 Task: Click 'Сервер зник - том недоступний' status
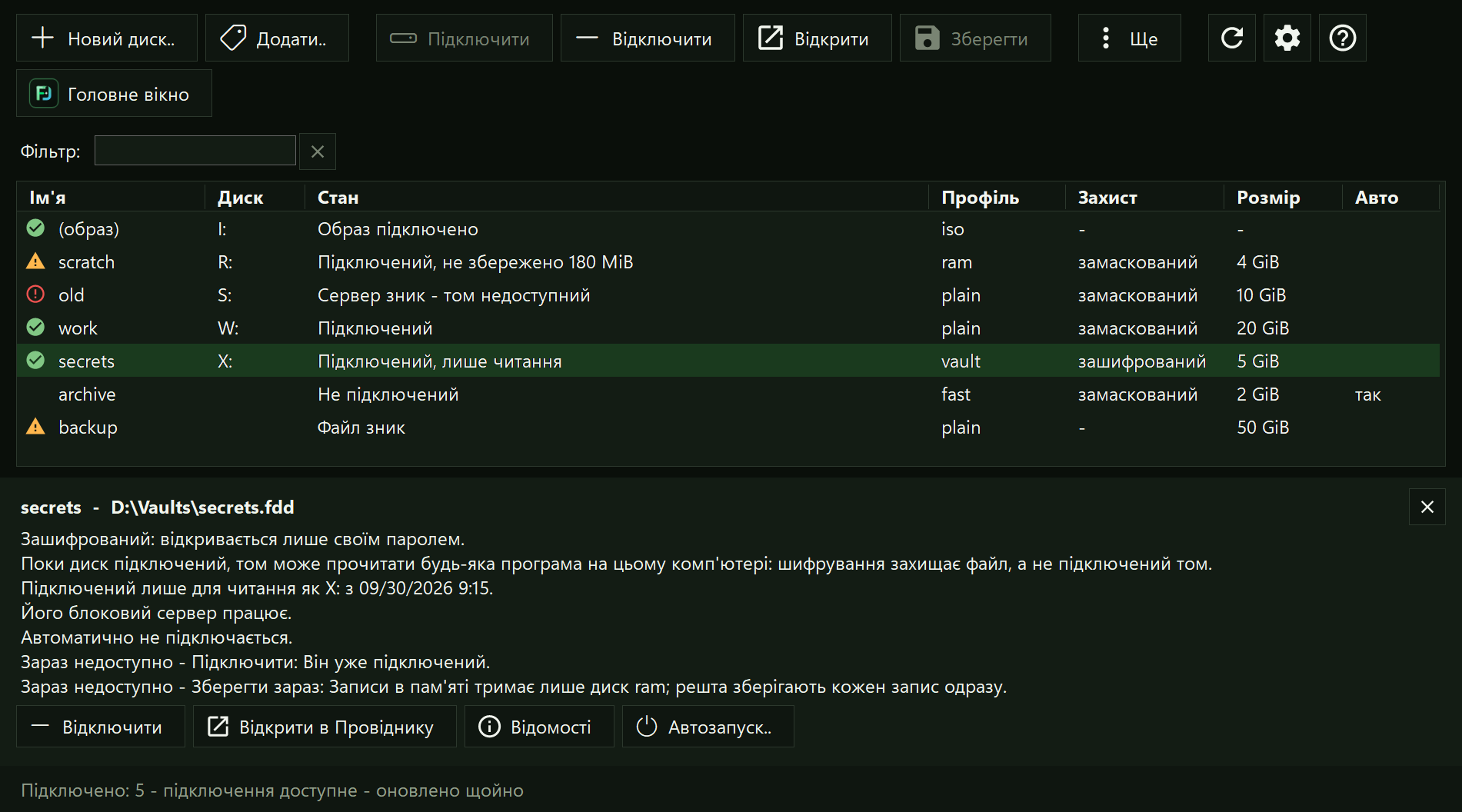pos(454,295)
